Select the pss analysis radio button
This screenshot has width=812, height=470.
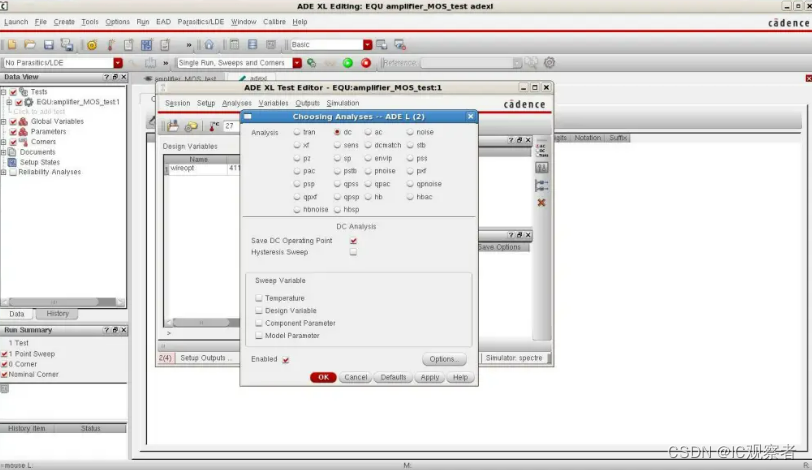[x=410, y=158]
